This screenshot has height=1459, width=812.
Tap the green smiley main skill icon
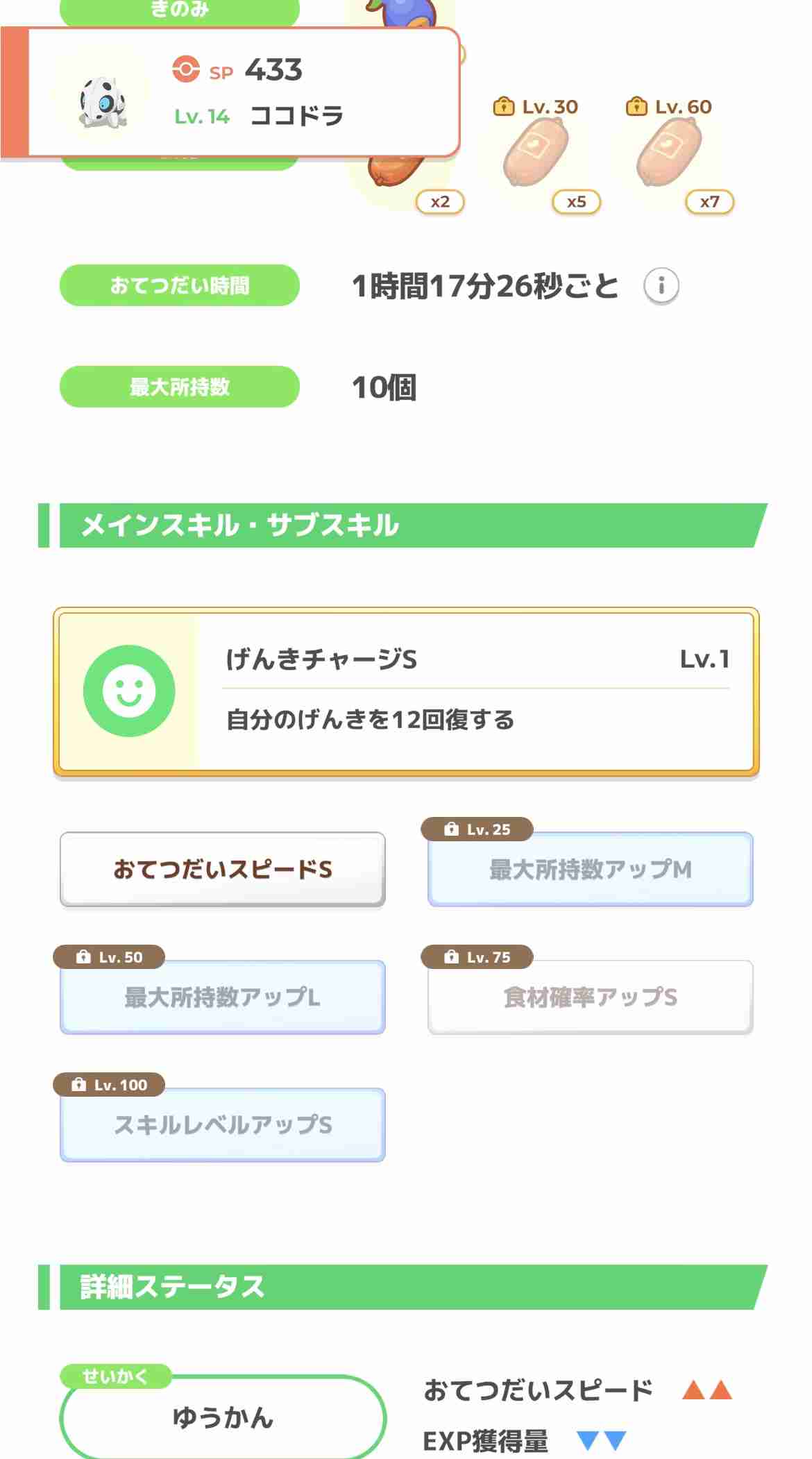129,691
